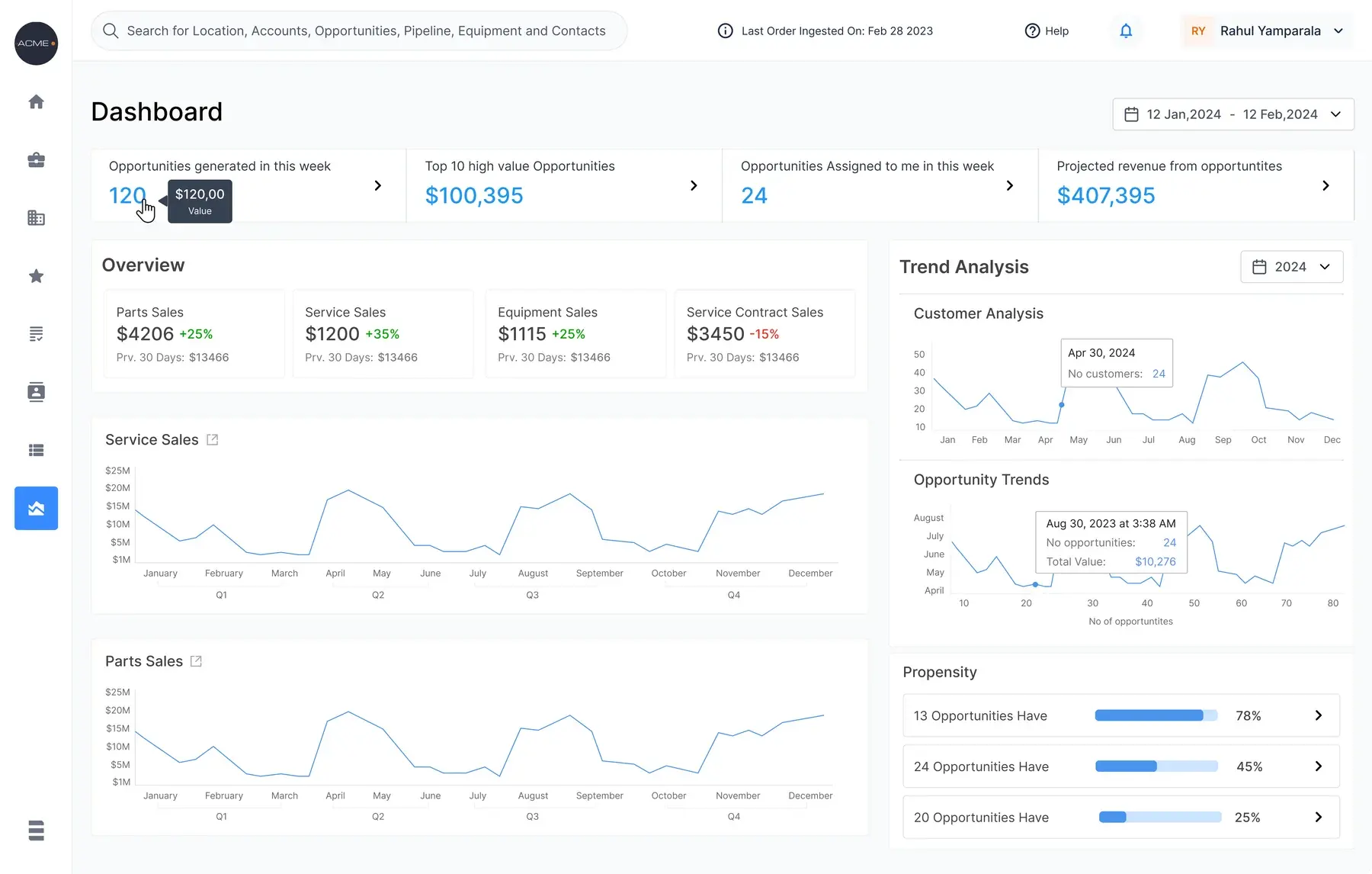Image resolution: width=1372 pixels, height=874 pixels.
Task: Open the checklist tasks sidebar icon
Action: [36, 334]
